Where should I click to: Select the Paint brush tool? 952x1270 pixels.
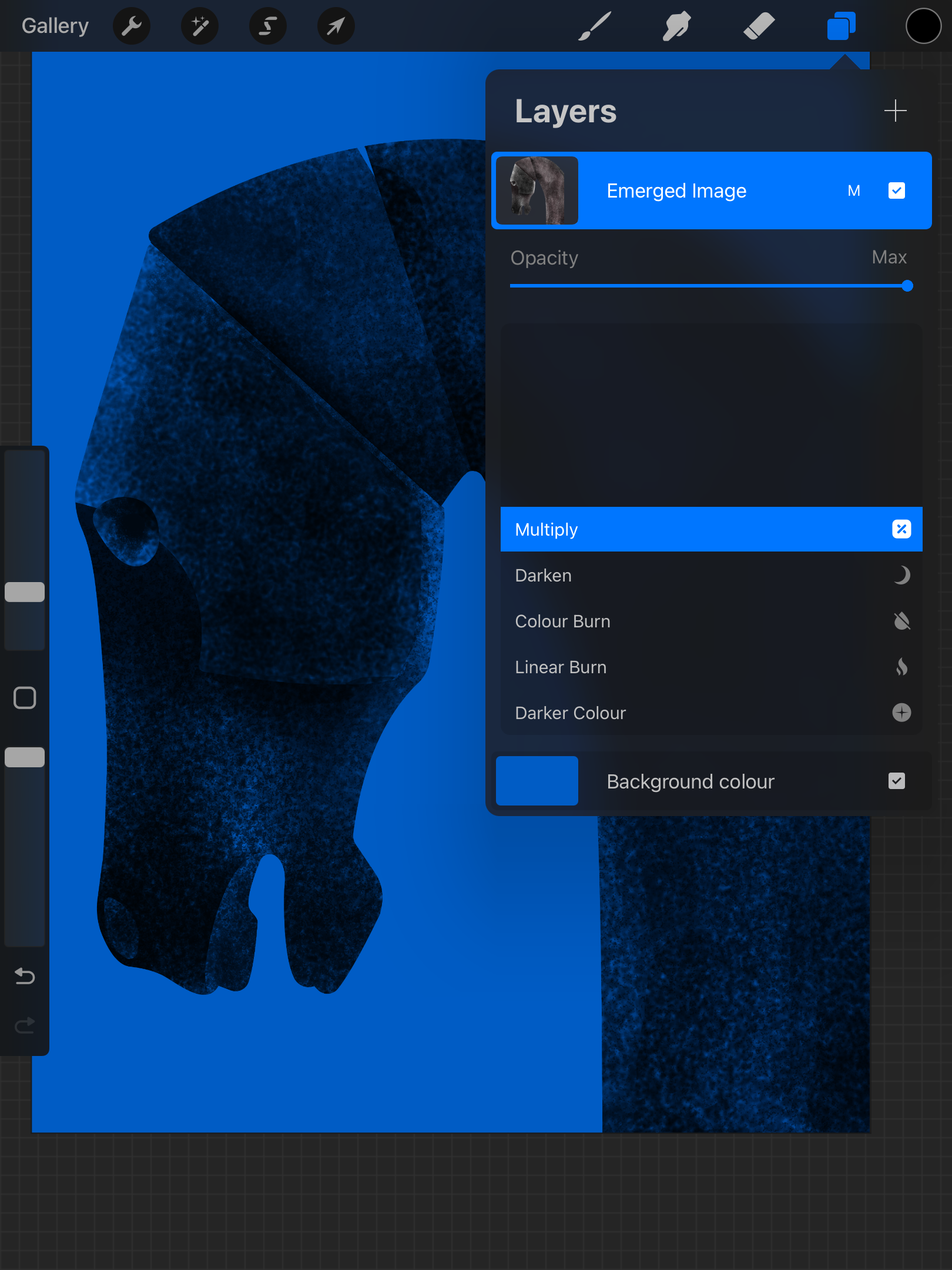point(595,26)
